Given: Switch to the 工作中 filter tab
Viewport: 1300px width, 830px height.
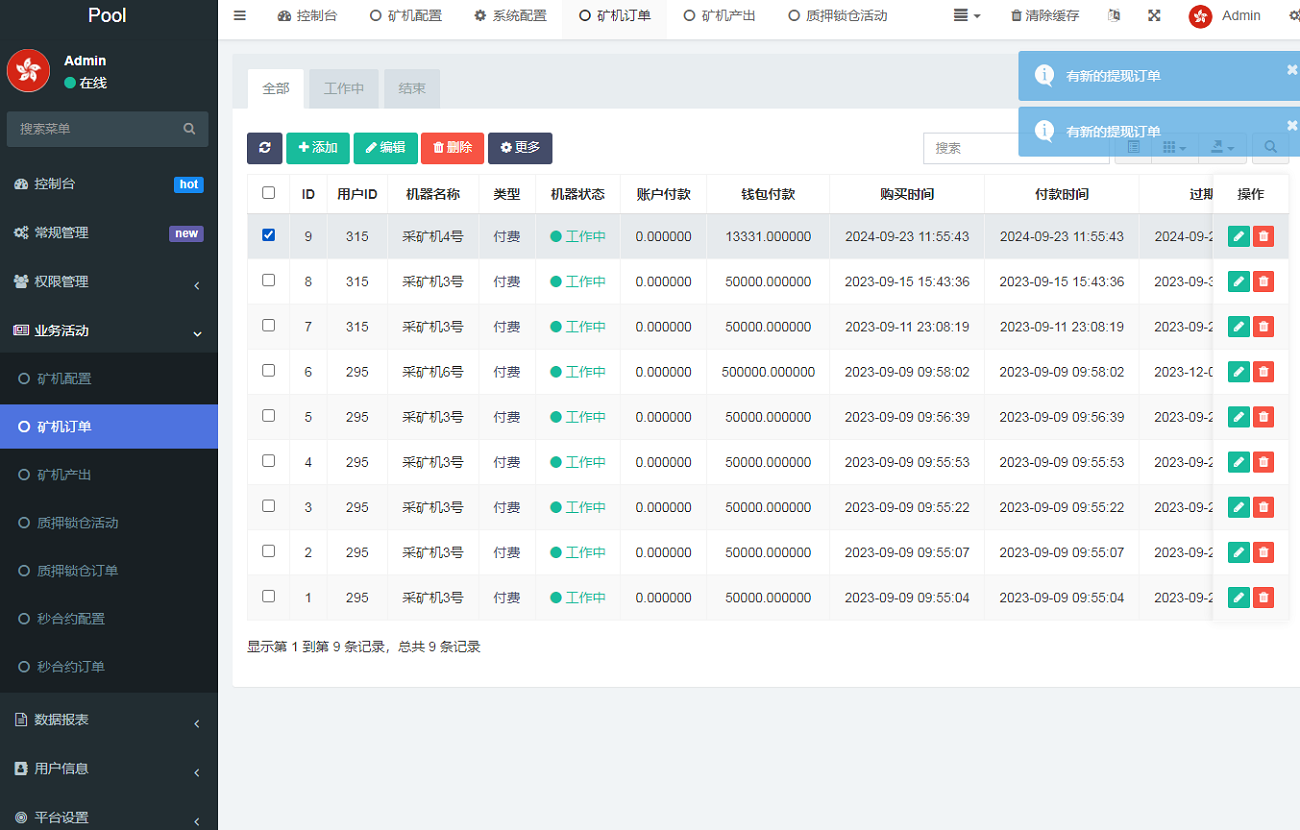Looking at the screenshot, I should click(343, 89).
